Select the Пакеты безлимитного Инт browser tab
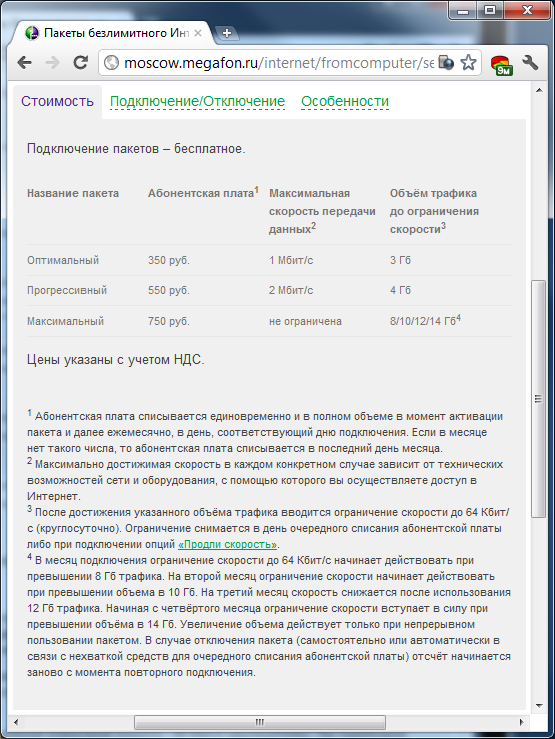 115,33
